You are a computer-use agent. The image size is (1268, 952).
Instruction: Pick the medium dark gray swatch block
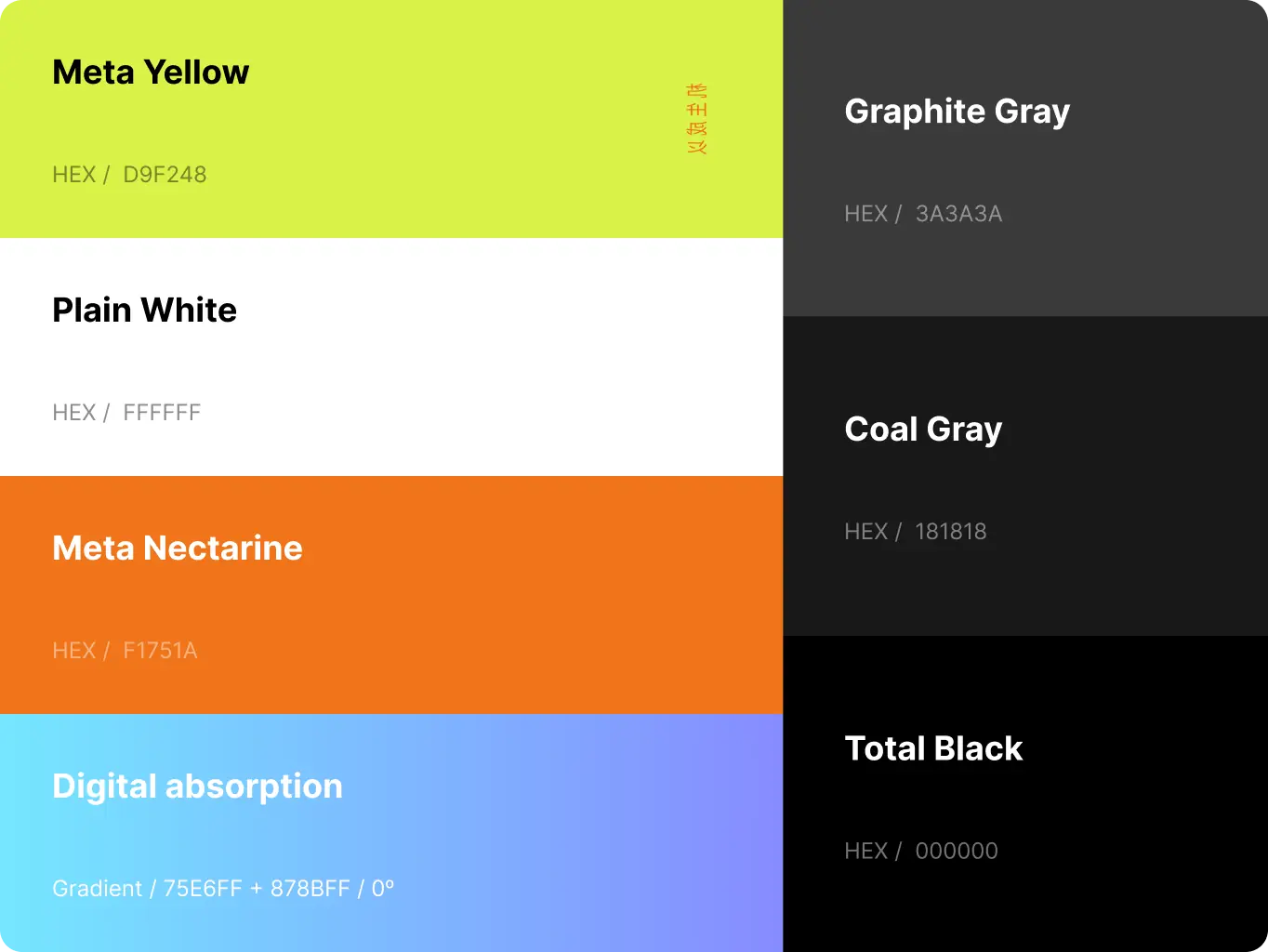point(1025,158)
